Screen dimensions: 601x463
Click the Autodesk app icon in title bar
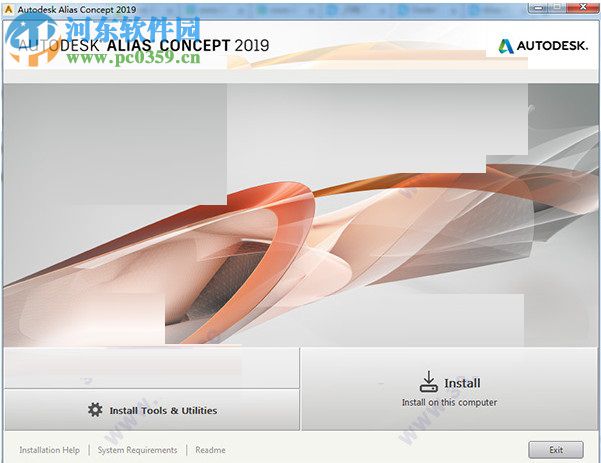(x=8, y=9)
